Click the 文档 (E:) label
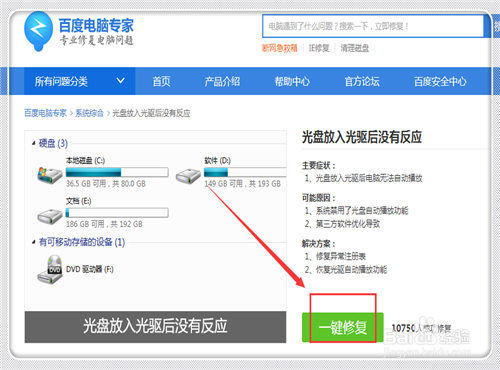 79,201
